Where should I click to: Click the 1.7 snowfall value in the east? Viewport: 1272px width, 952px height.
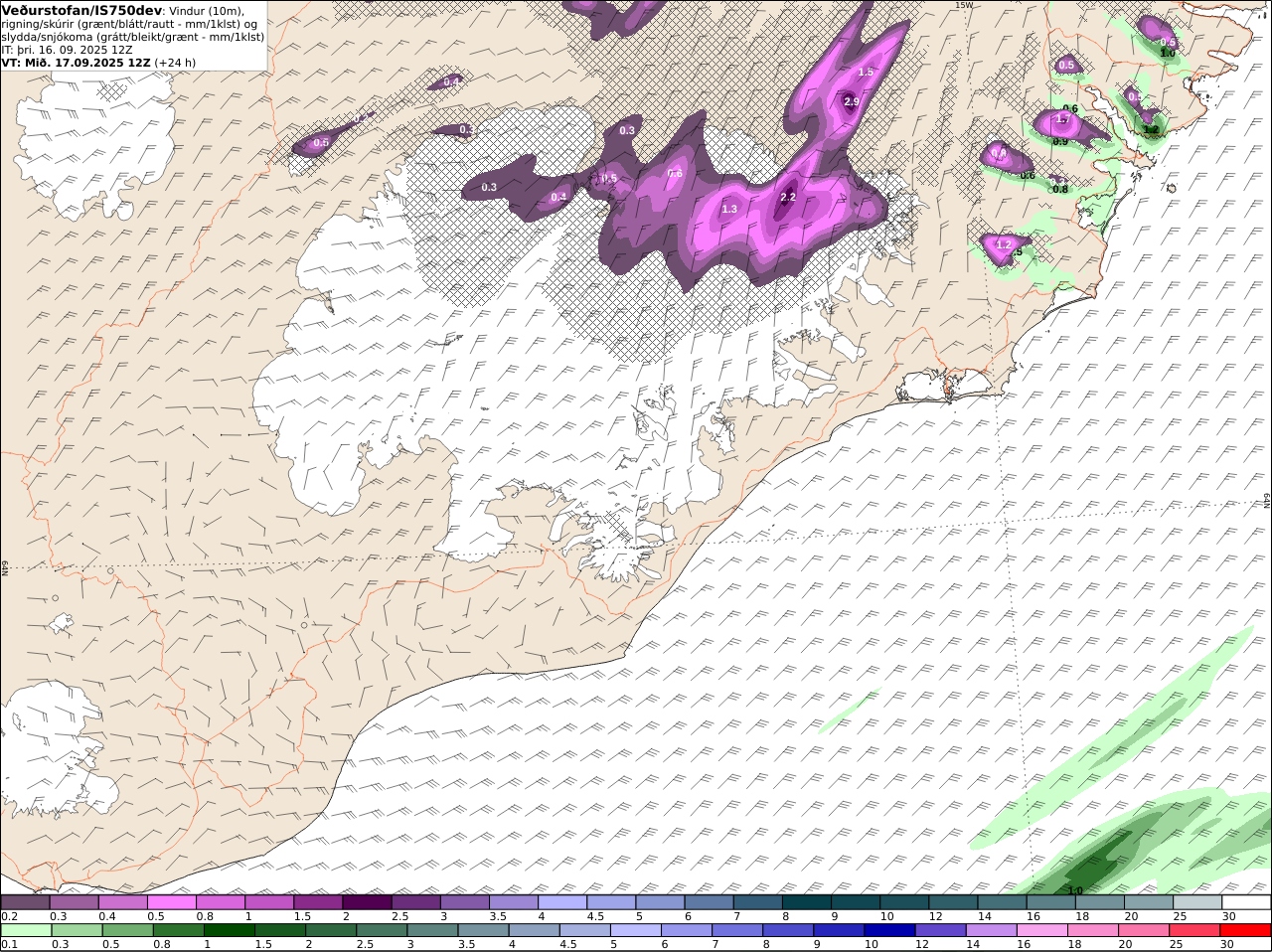click(x=1061, y=119)
